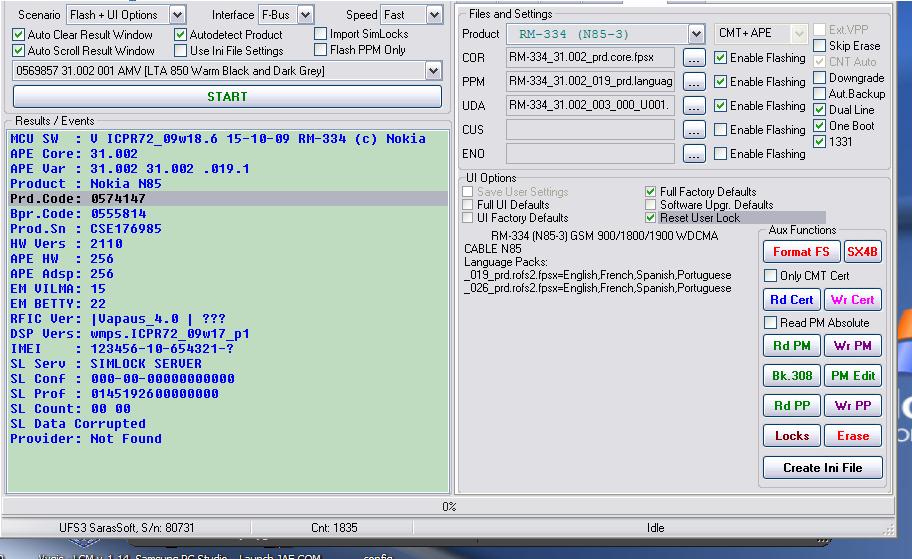Click the Format FS button
912x559 pixels.
pyautogui.click(x=801, y=252)
